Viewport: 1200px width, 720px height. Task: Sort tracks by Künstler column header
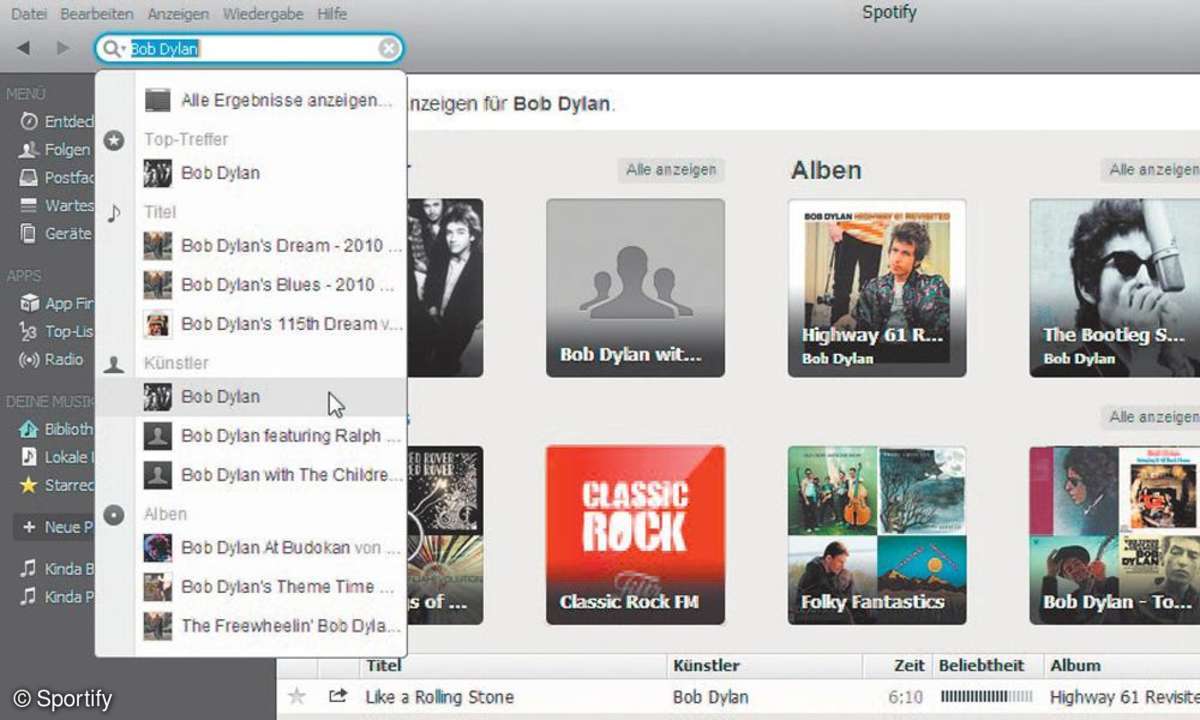707,665
